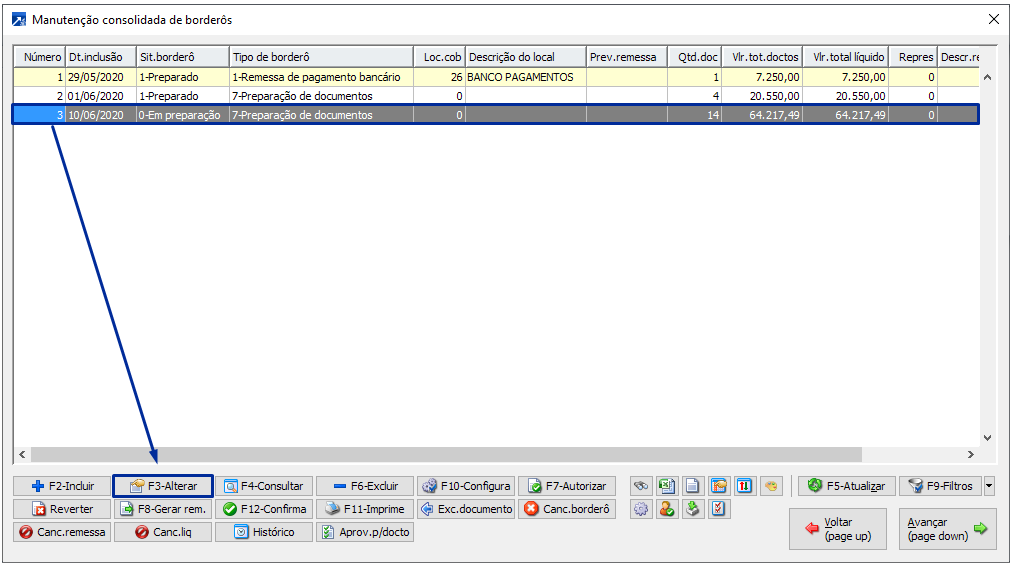Click the Tipo de borderô column header
Screen dimensions: 1015x568
coord(322,57)
